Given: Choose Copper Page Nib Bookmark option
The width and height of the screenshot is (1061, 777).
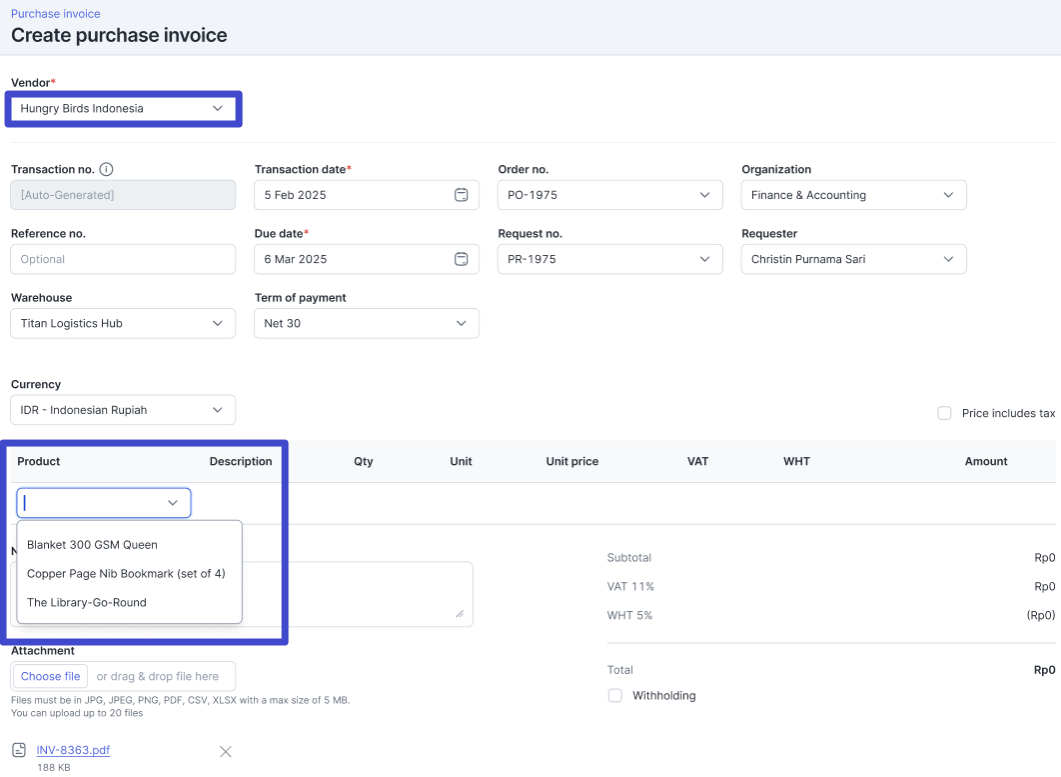Looking at the screenshot, I should click(126, 574).
